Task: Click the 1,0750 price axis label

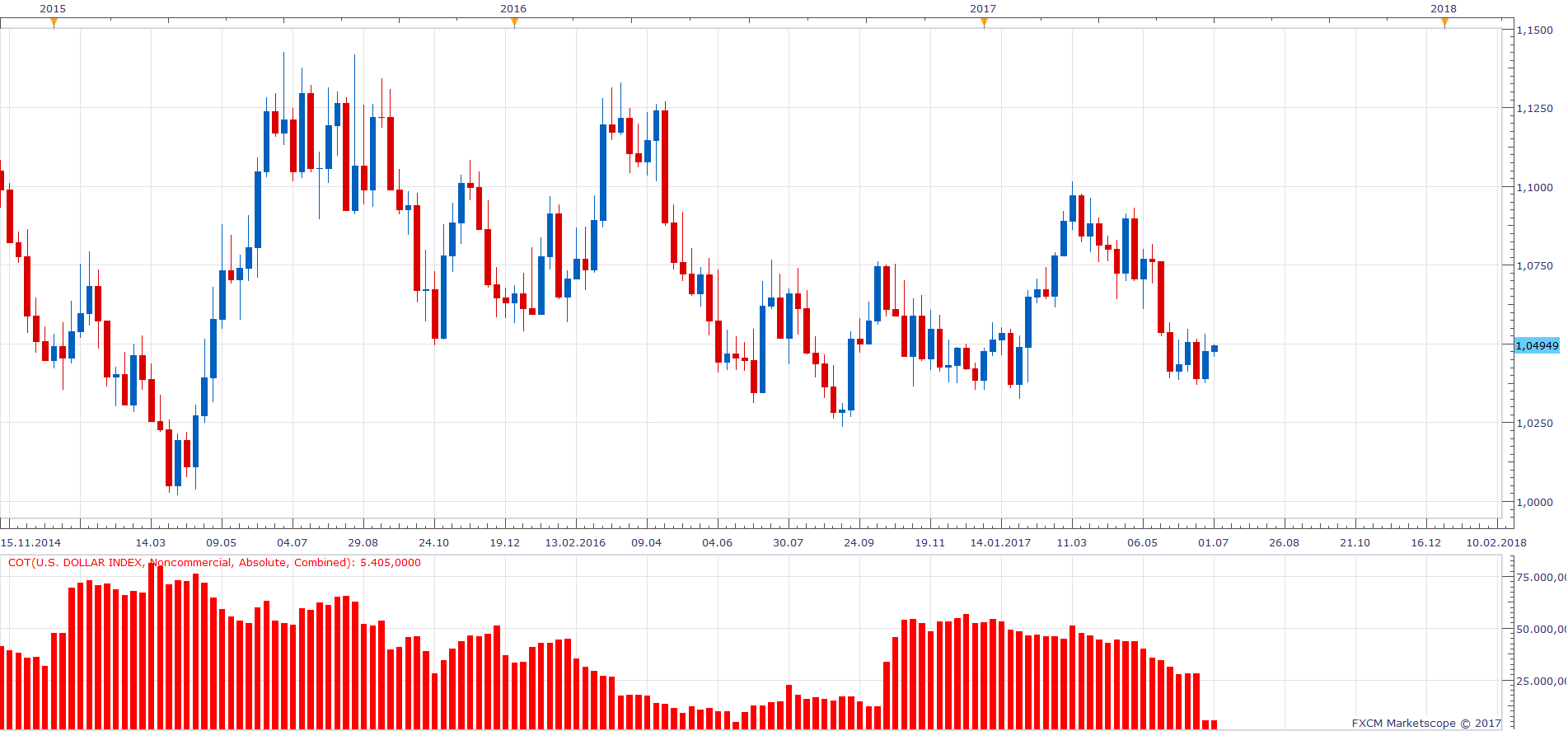Action: (x=1535, y=265)
